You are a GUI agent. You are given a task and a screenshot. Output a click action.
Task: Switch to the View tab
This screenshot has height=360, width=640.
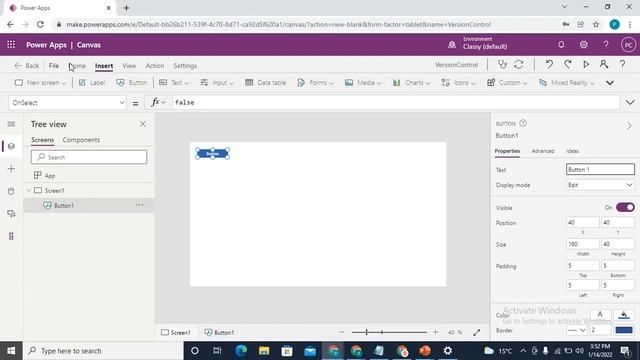click(x=129, y=66)
